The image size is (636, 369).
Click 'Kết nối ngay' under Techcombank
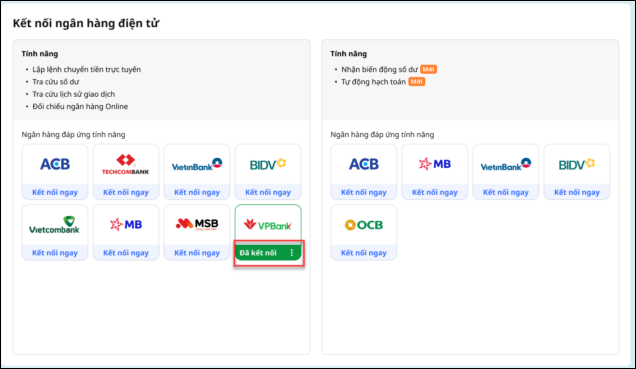126,192
